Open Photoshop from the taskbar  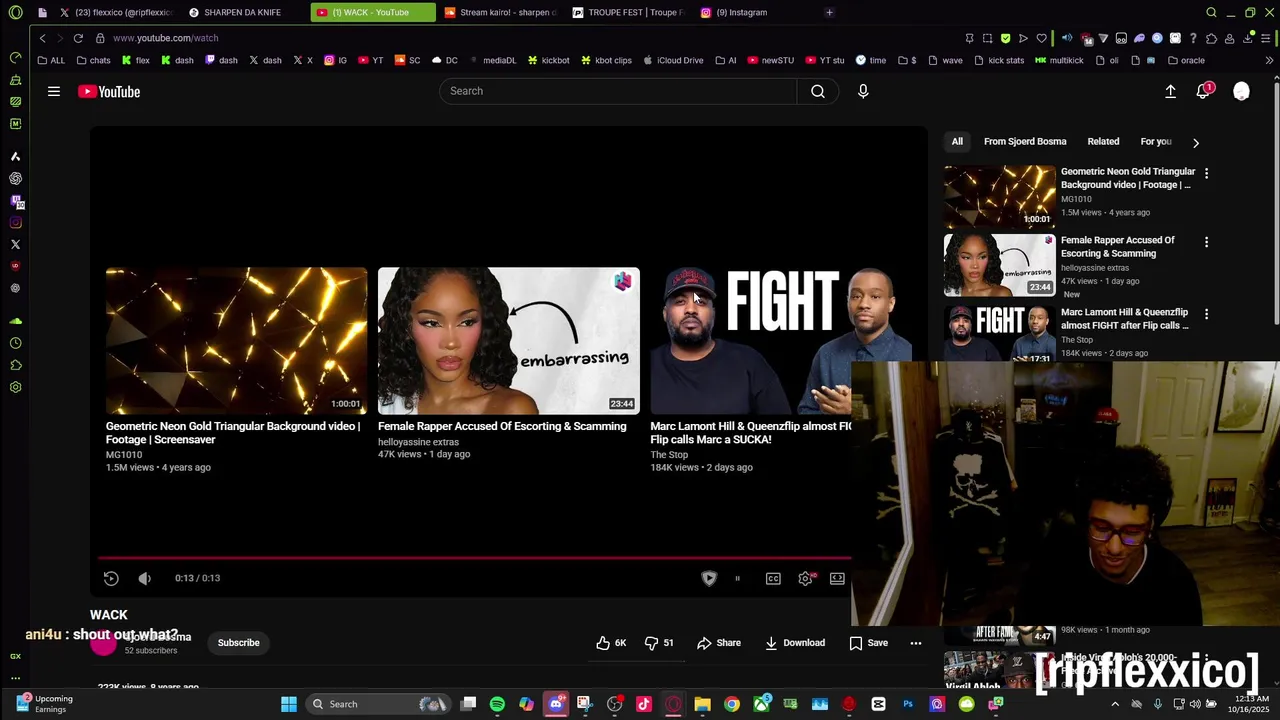pos(908,704)
